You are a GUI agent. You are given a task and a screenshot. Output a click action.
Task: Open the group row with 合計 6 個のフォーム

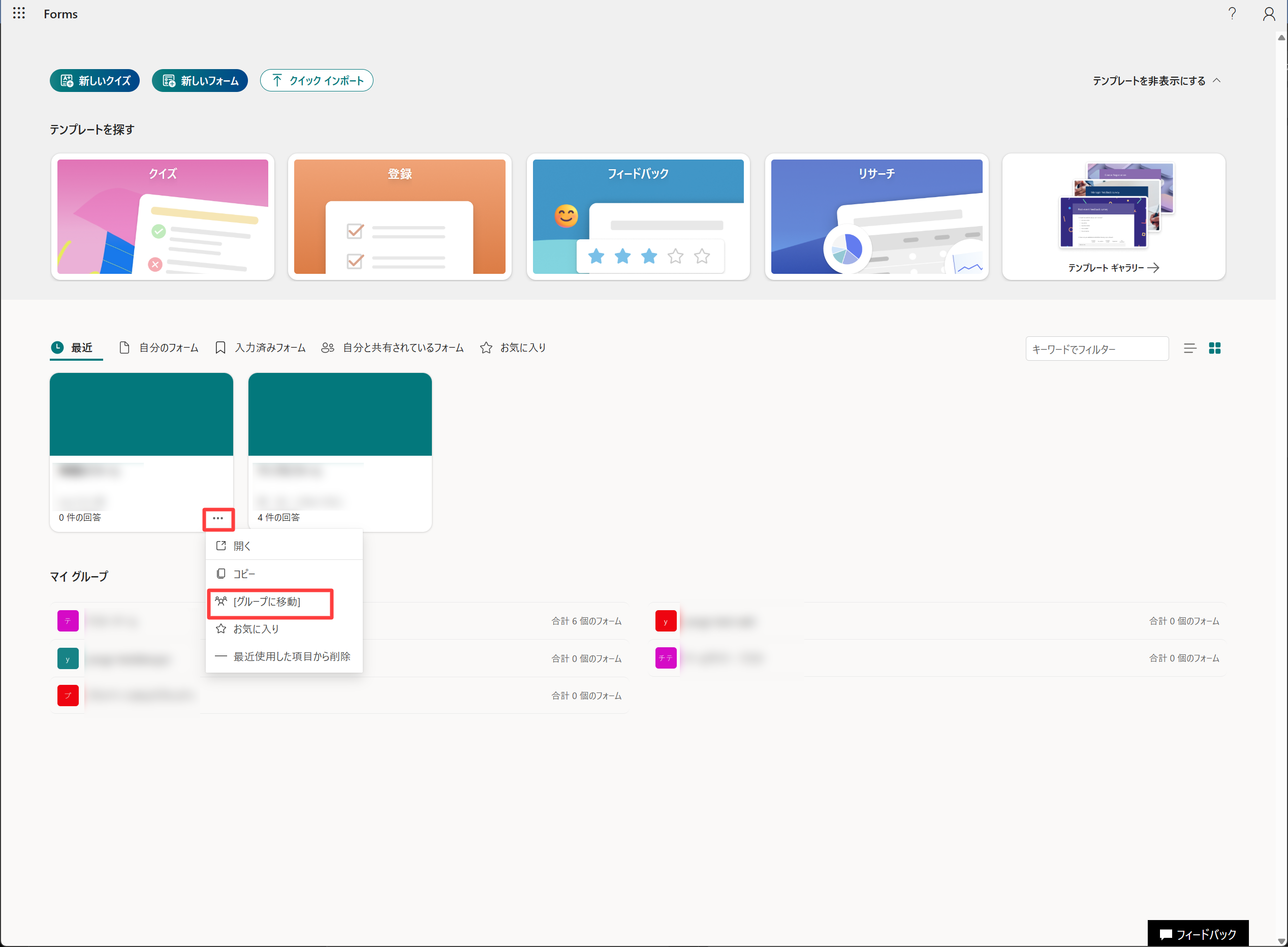[339, 621]
